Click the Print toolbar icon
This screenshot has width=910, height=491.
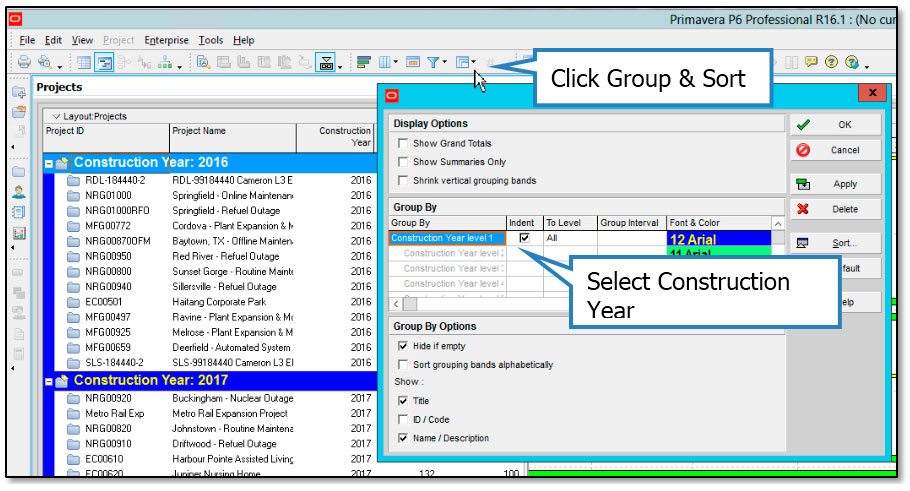point(24,62)
